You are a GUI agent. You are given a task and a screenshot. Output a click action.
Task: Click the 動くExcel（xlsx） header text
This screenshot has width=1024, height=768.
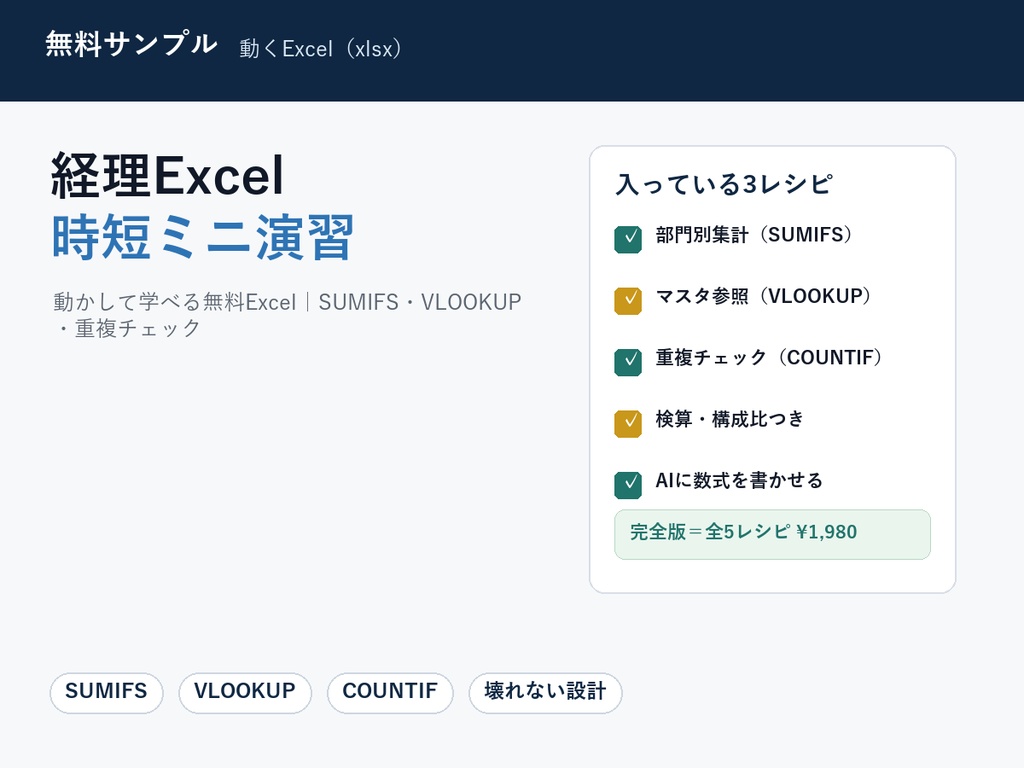[320, 48]
